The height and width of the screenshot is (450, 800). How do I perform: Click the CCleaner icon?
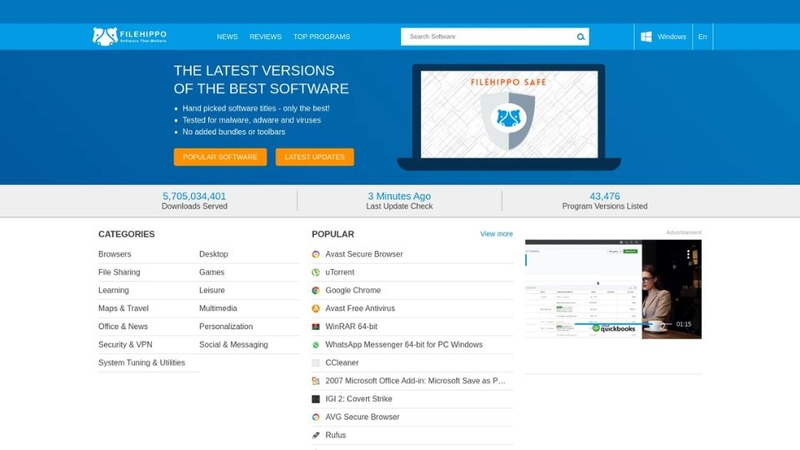click(x=316, y=363)
